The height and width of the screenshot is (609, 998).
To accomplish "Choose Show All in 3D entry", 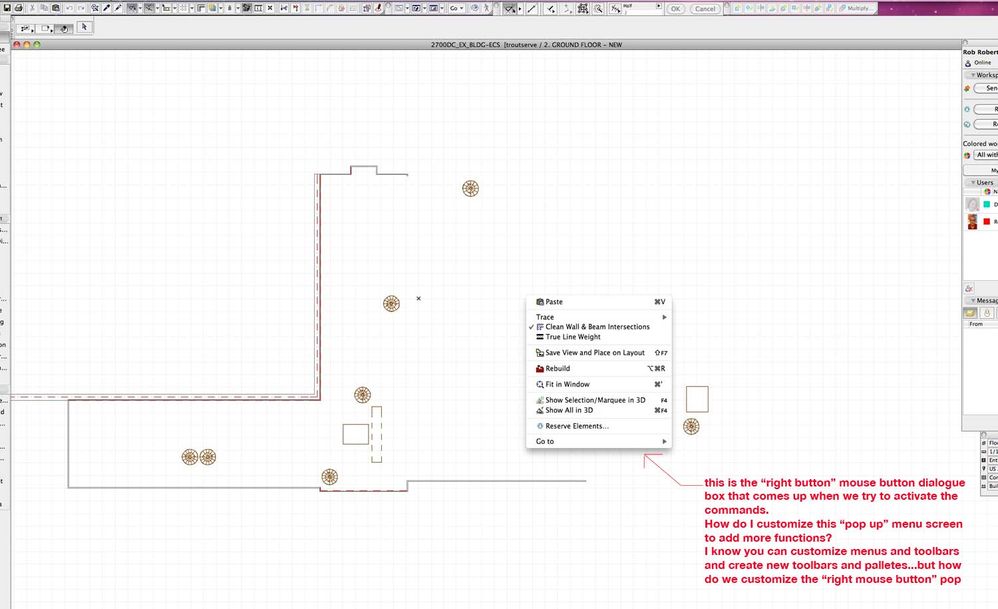I will [x=598, y=410].
